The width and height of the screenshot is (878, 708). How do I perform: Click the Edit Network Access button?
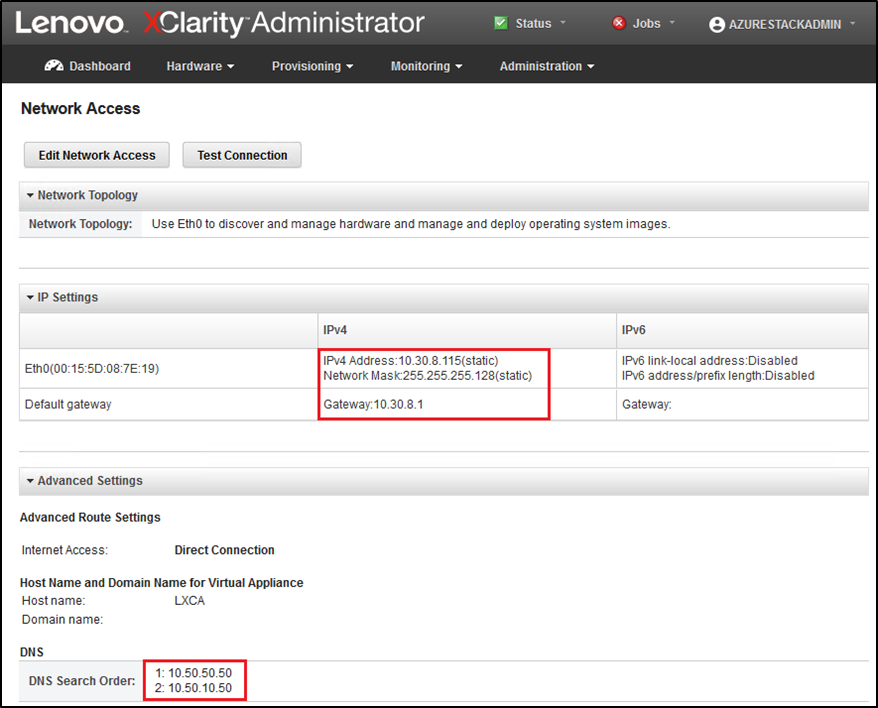97,155
